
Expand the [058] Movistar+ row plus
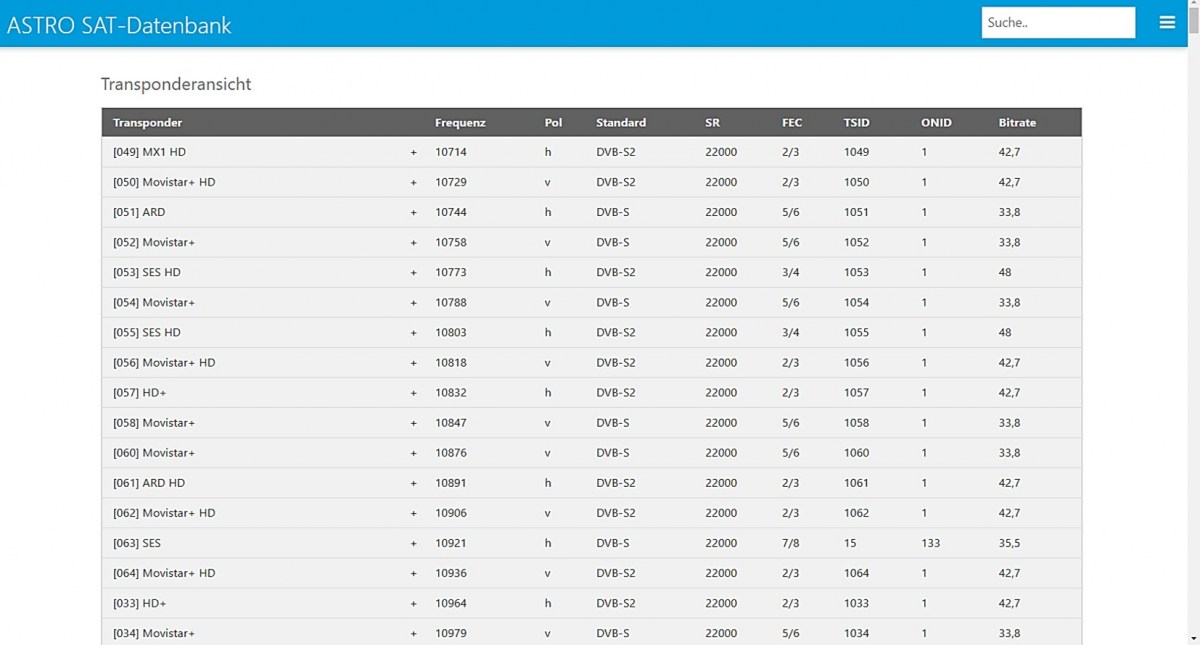[x=413, y=423]
